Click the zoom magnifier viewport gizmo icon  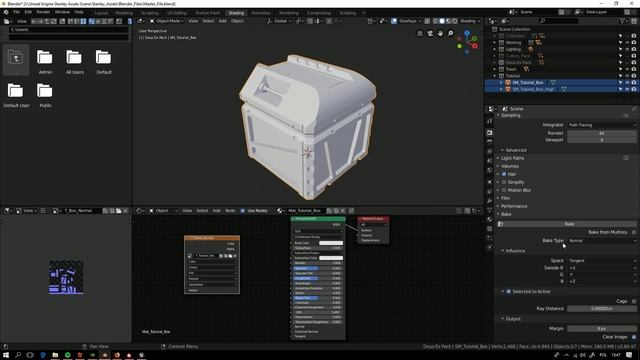(x=451, y=33)
